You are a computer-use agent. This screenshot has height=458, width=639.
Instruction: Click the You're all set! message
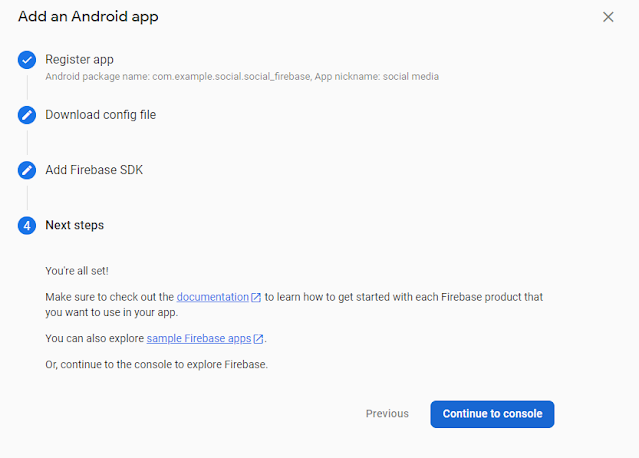tap(77, 271)
